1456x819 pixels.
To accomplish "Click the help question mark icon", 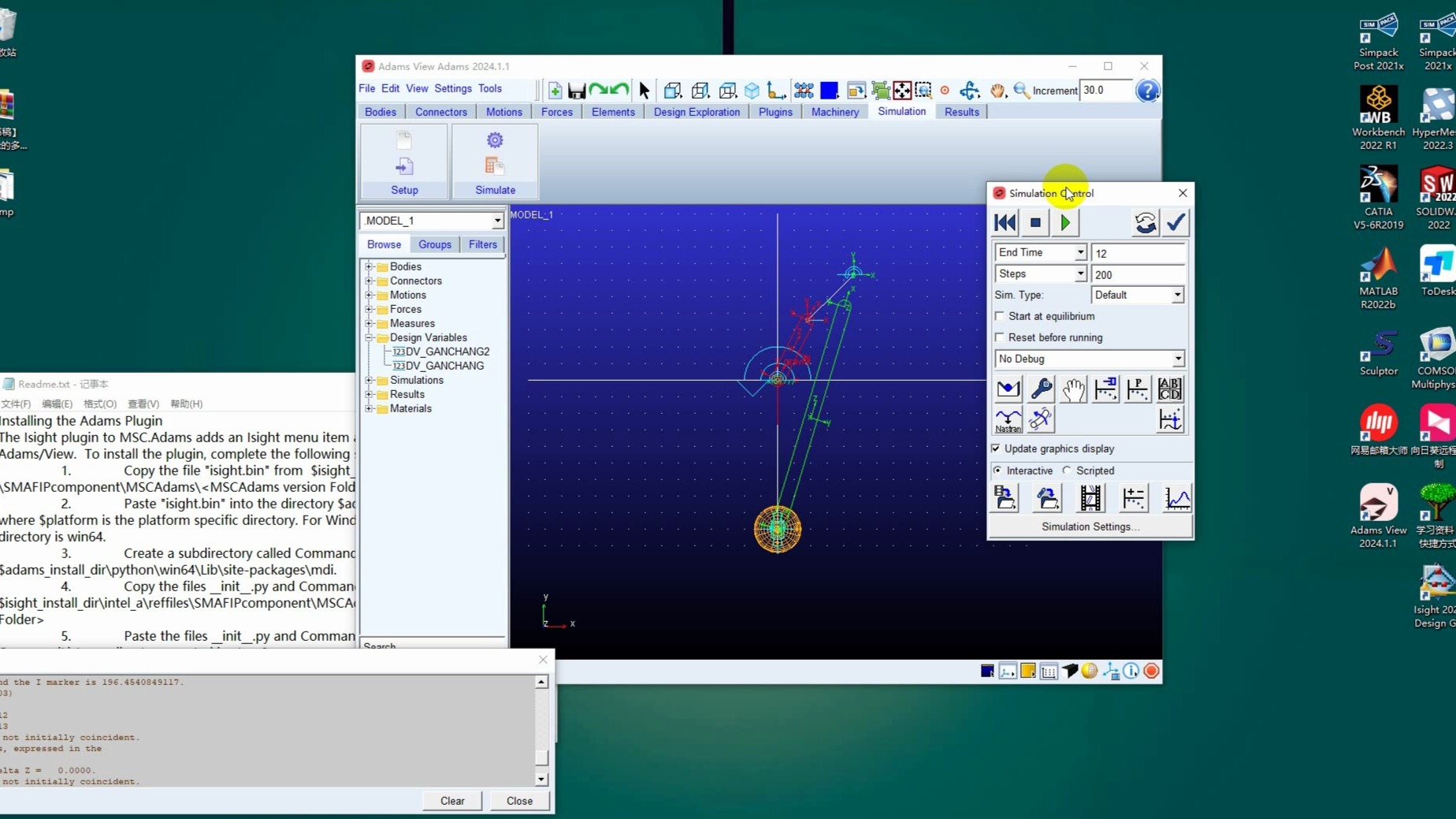I will (1147, 91).
